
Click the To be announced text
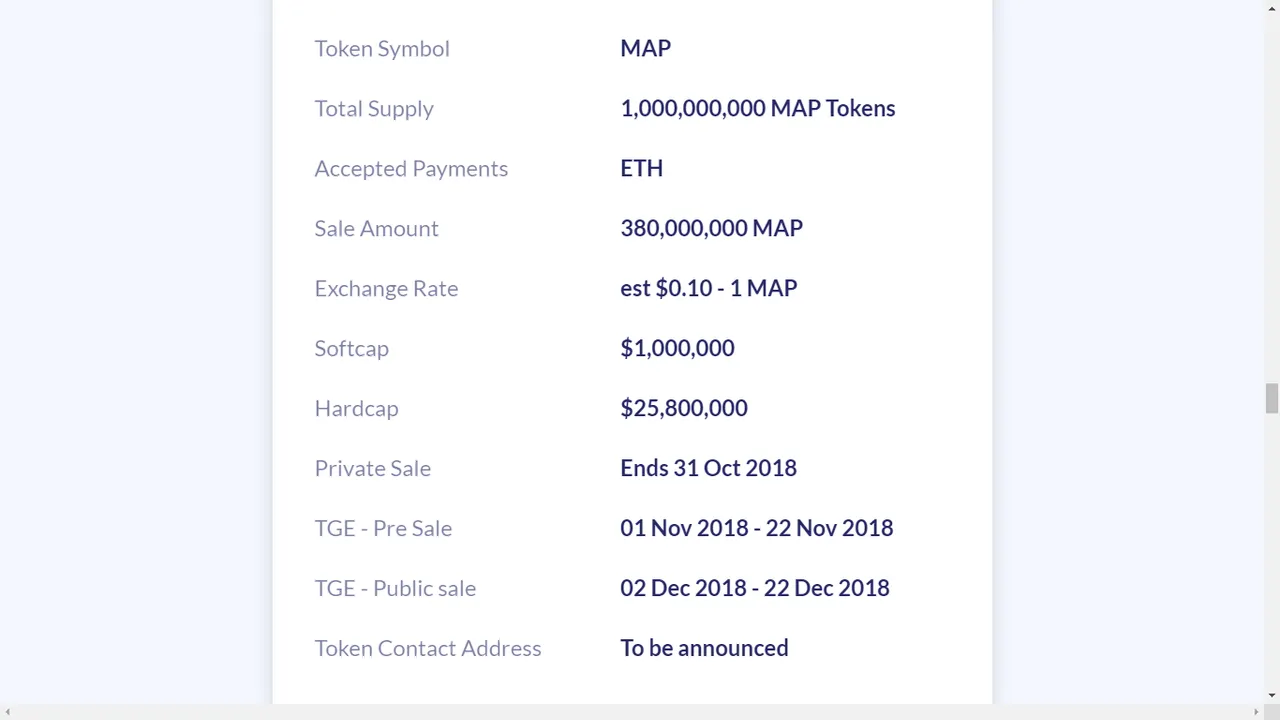click(704, 648)
